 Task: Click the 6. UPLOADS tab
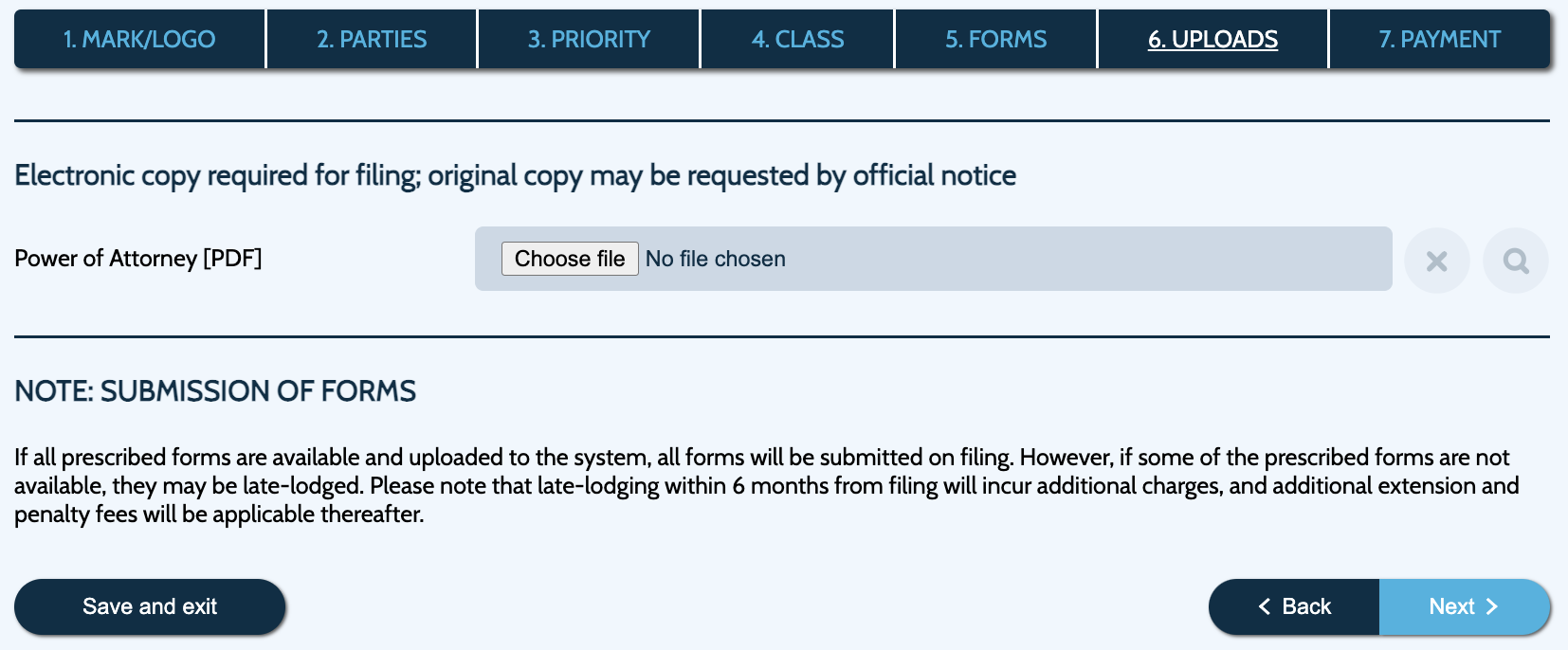point(1212,39)
